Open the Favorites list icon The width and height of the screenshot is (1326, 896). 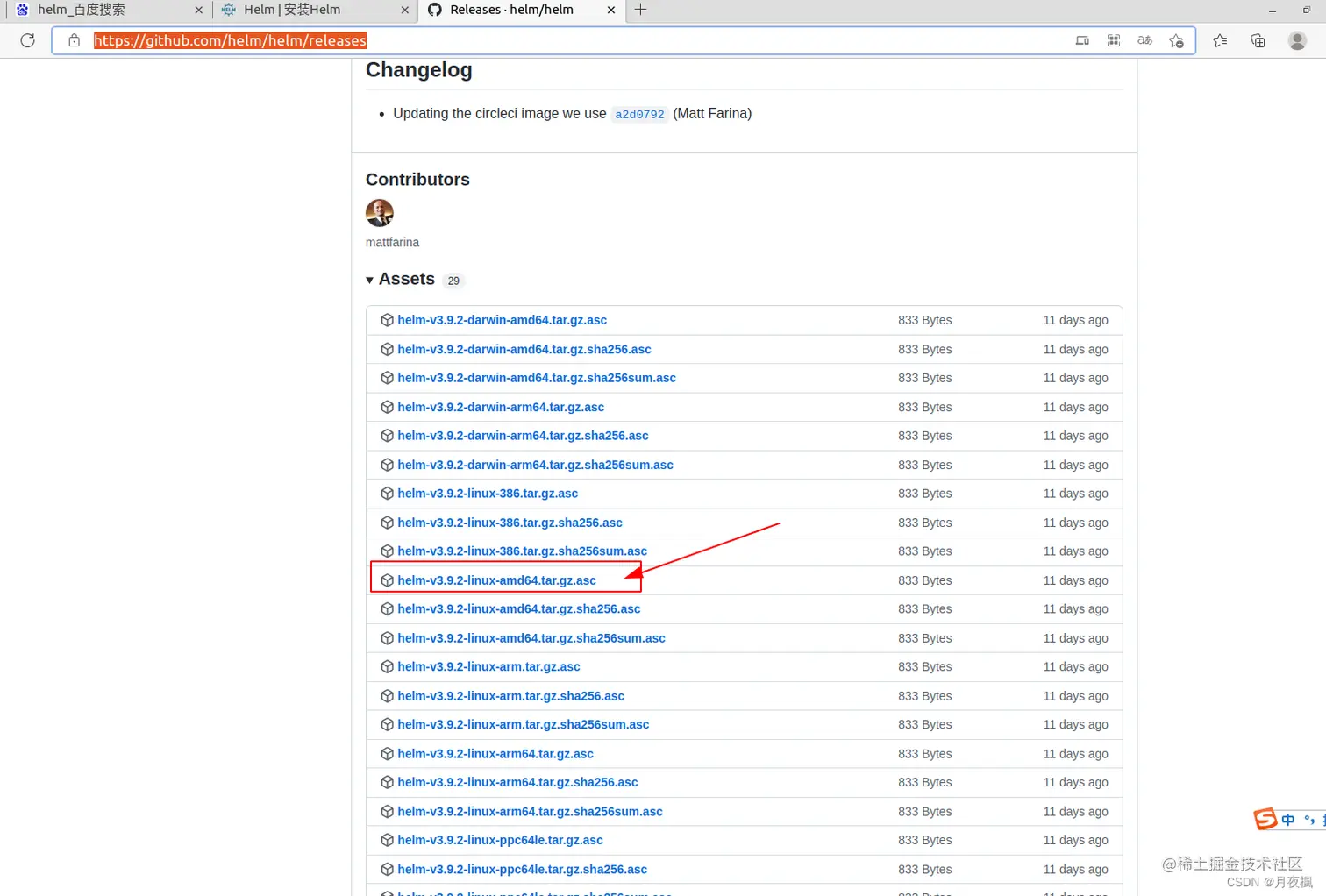pos(1220,40)
